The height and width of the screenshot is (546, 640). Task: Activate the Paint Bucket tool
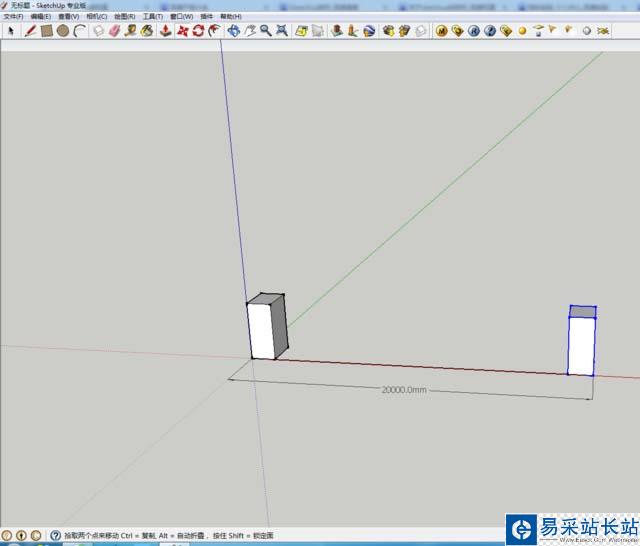point(146,30)
